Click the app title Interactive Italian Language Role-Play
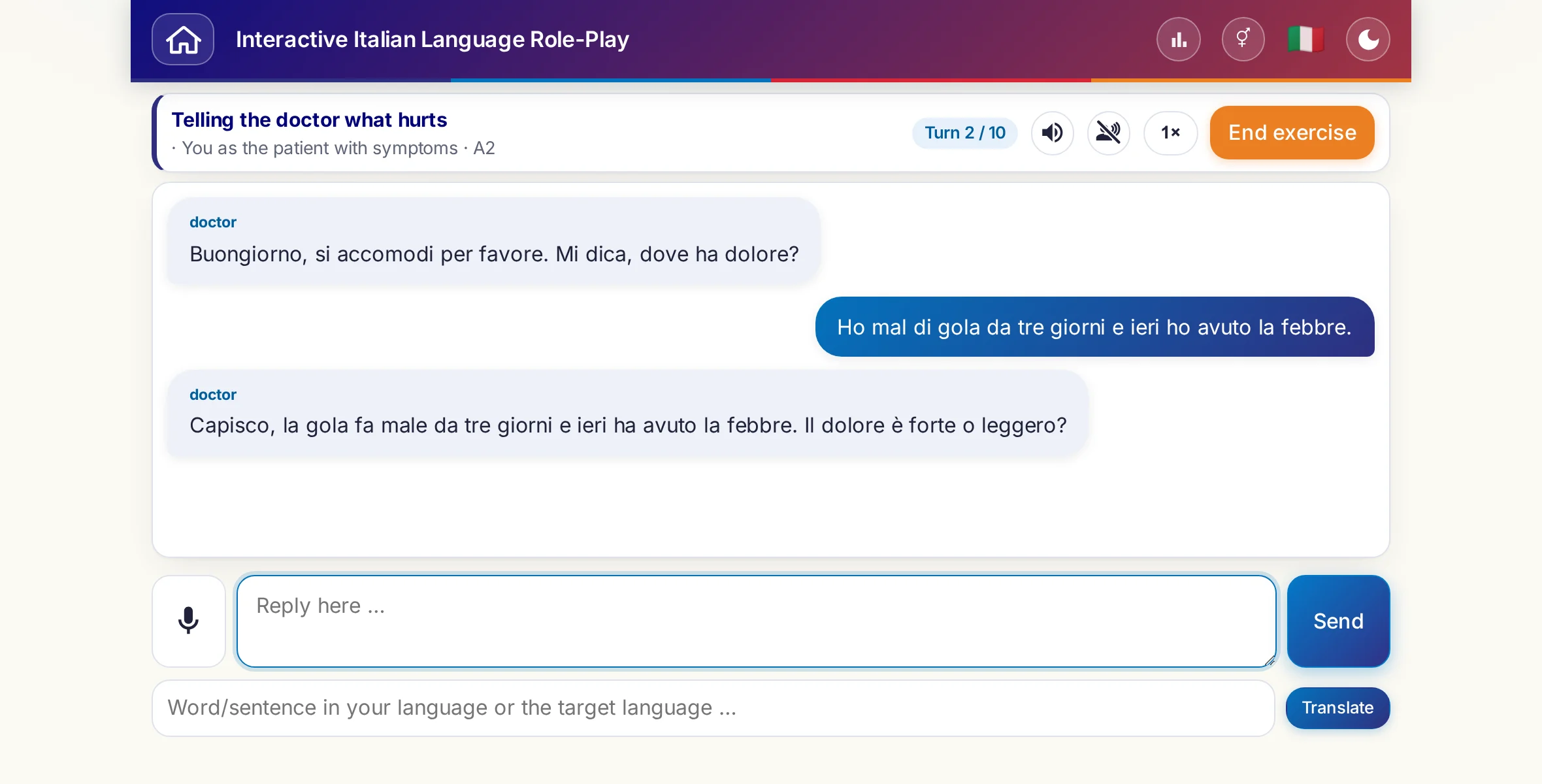The width and height of the screenshot is (1542, 784). coord(432,39)
